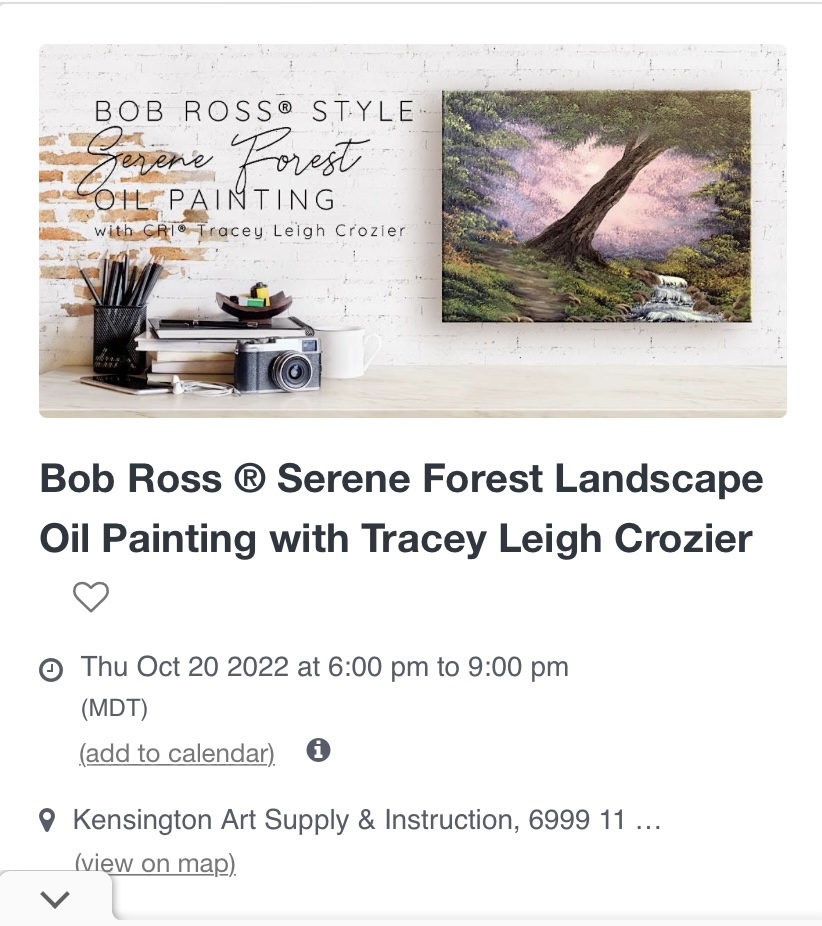Click the vintage camera in the banner image
Viewport: 822px width, 926px height.
[x=277, y=364]
